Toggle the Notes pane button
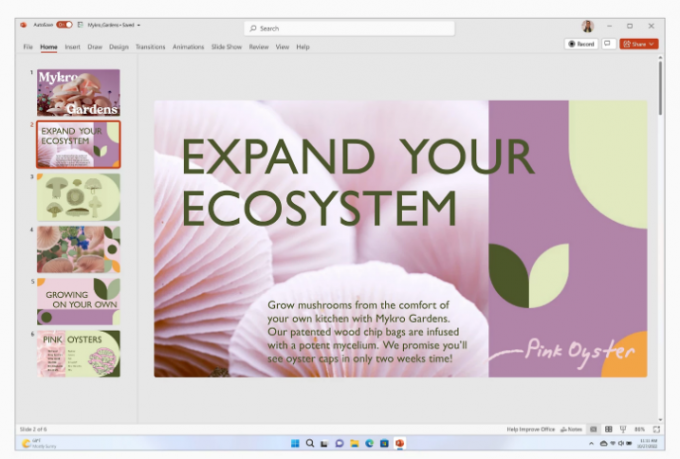 (571, 429)
